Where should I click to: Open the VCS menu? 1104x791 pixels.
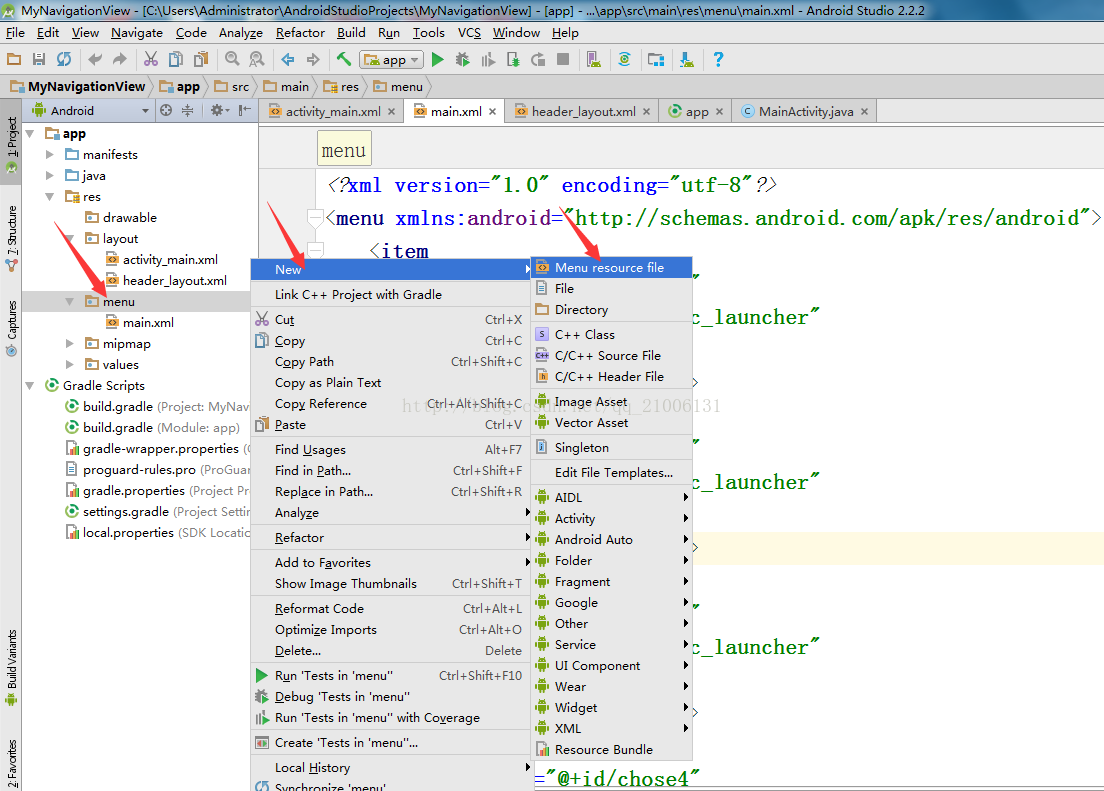point(469,32)
